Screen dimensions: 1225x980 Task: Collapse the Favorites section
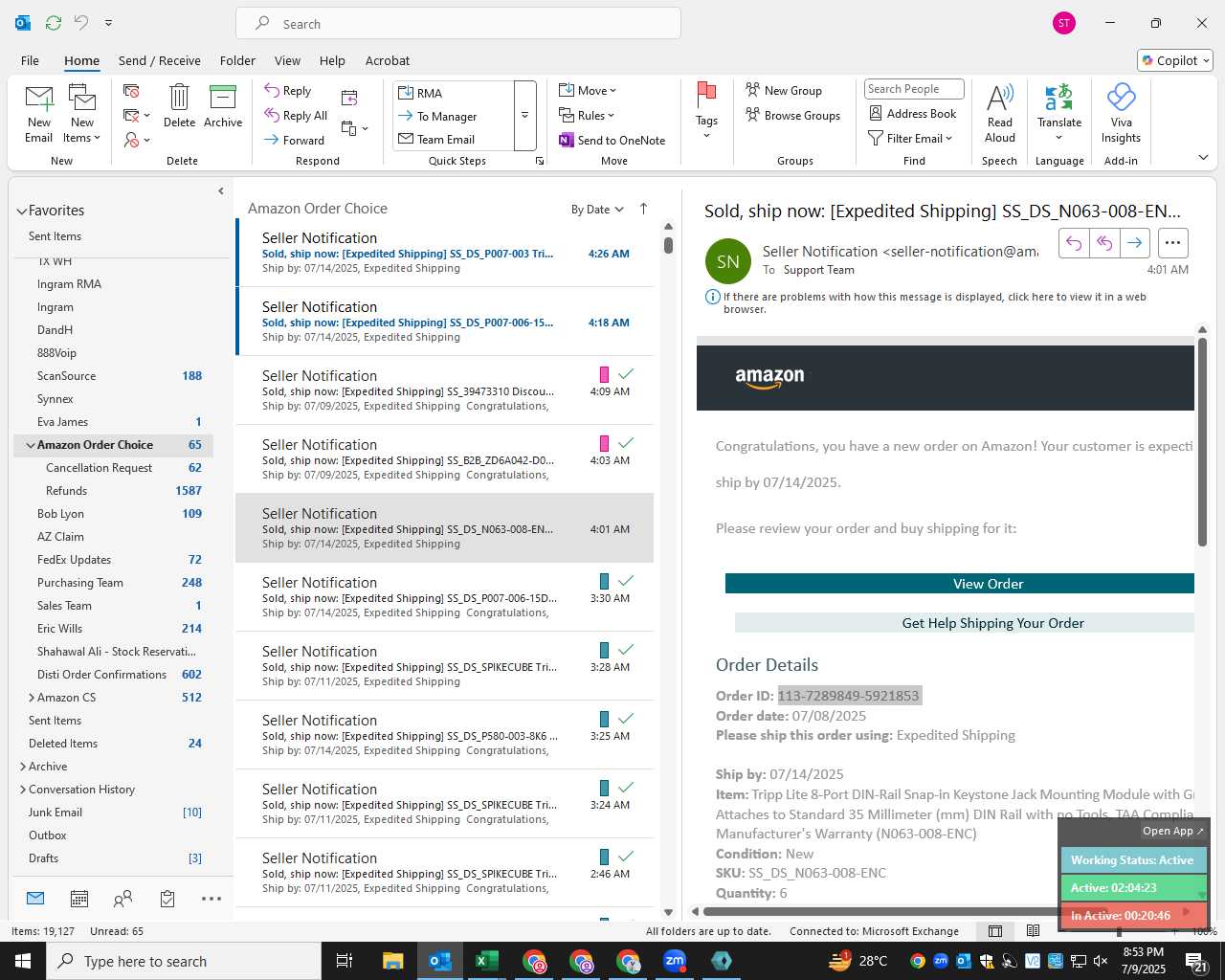pyautogui.click(x=21, y=211)
